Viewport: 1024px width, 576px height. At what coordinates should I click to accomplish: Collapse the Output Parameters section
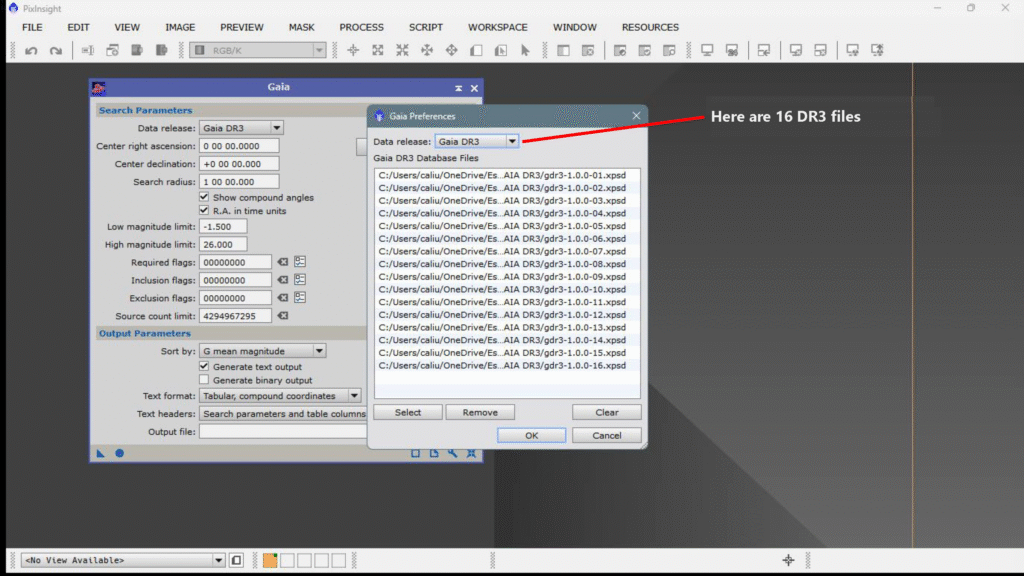click(x=231, y=333)
